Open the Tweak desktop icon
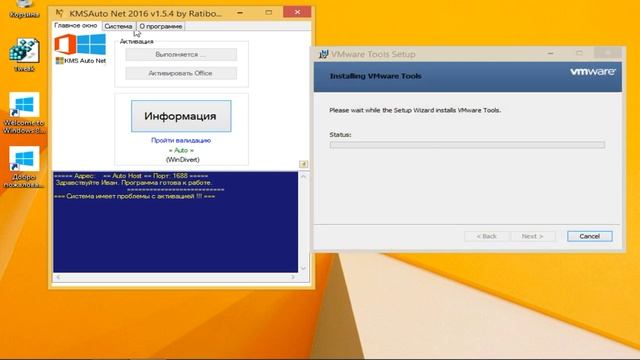 (24, 55)
